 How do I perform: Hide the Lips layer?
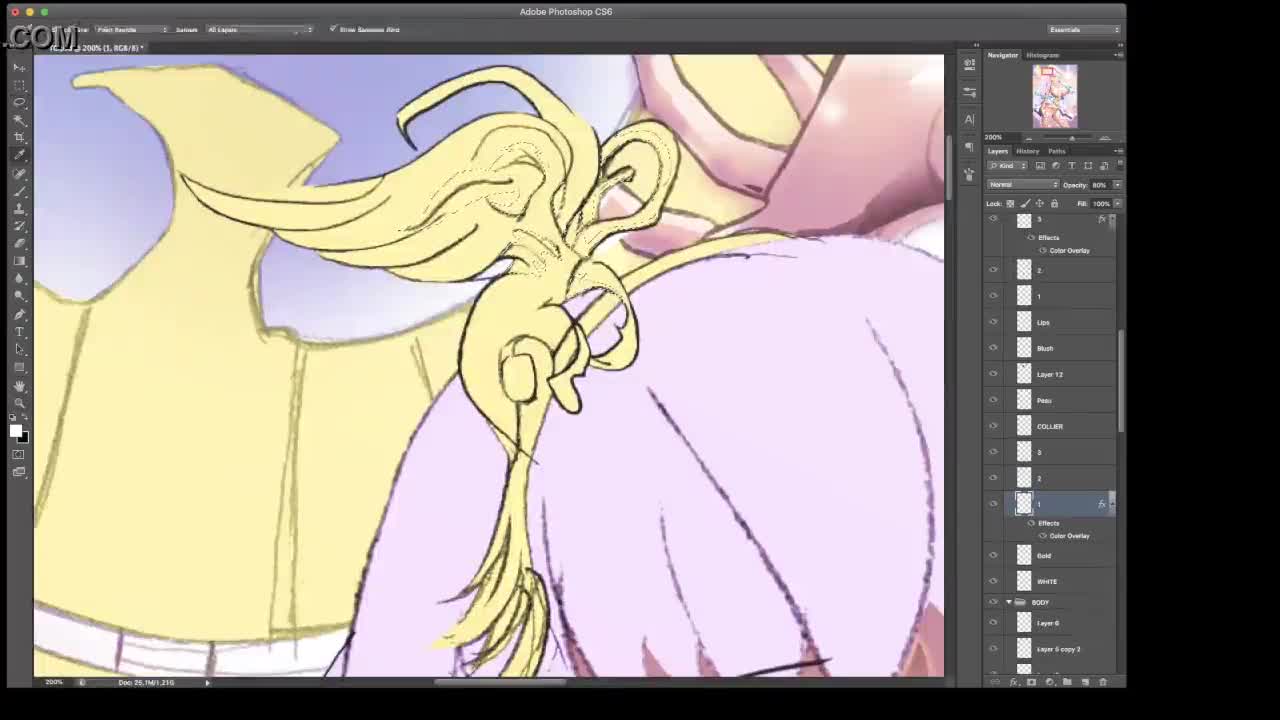tap(993, 322)
